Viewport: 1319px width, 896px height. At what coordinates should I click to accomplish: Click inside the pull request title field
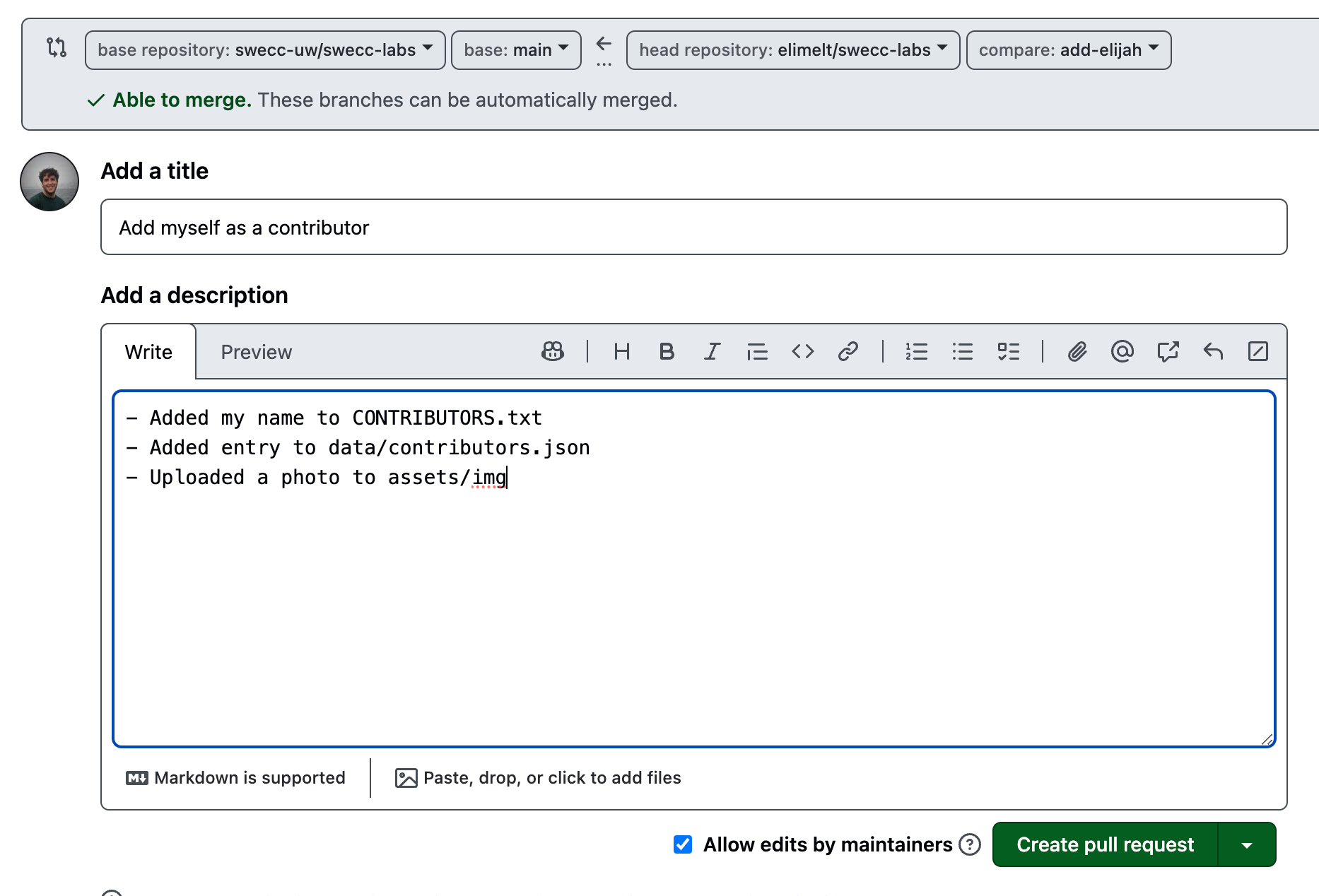(693, 227)
